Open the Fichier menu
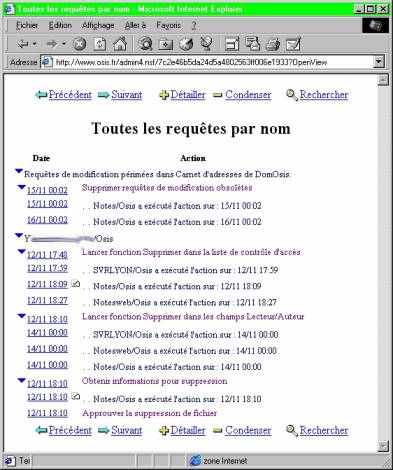This screenshot has width=393, height=470. click(x=27, y=25)
